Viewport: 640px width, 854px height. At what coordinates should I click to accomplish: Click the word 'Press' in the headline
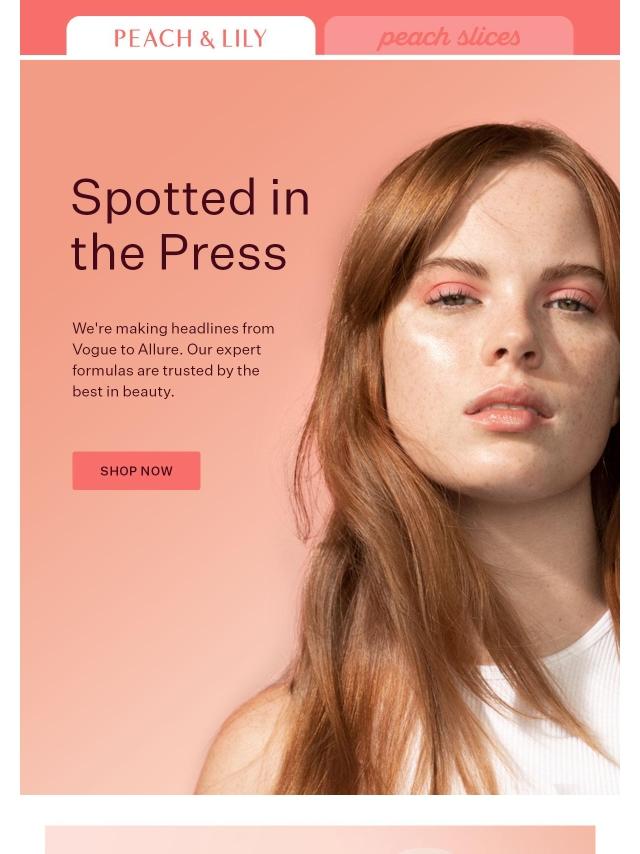(x=222, y=253)
